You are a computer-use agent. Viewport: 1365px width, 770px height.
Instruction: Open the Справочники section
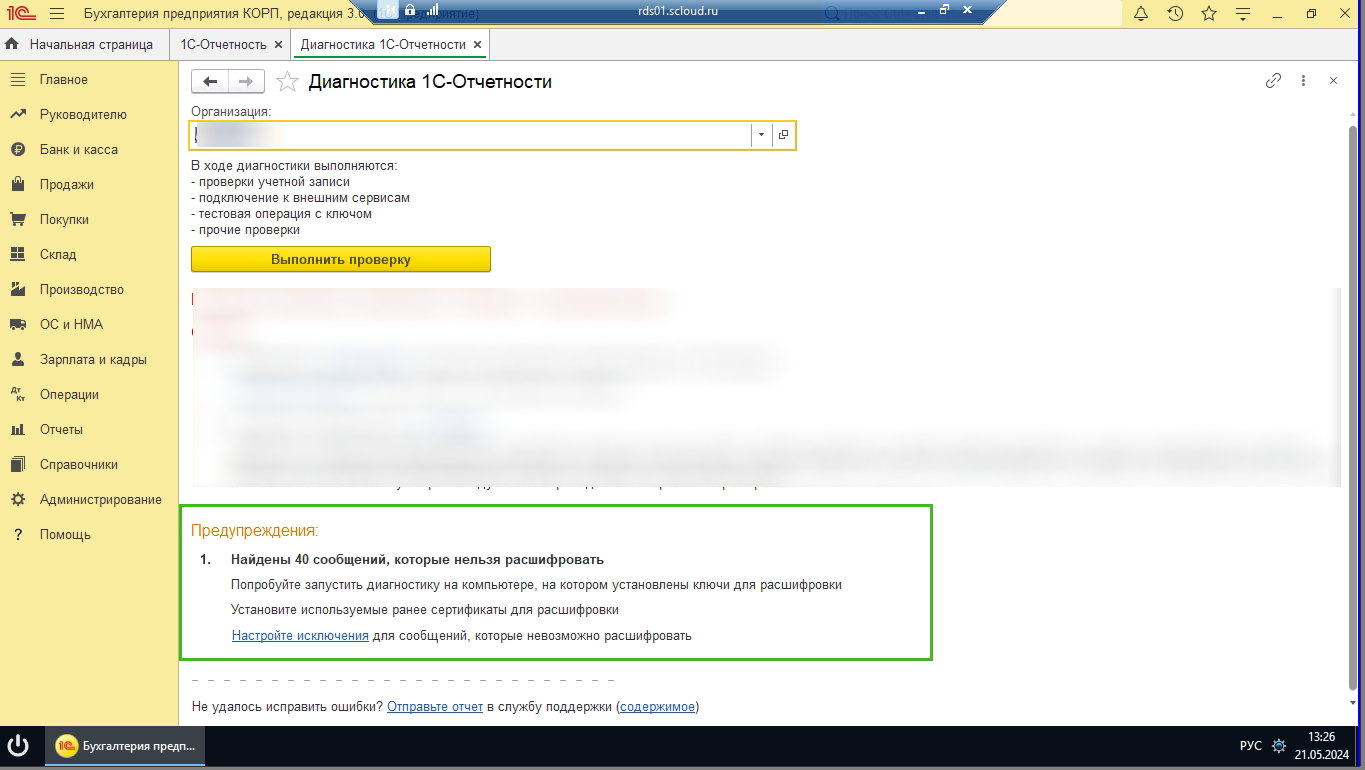coord(89,465)
